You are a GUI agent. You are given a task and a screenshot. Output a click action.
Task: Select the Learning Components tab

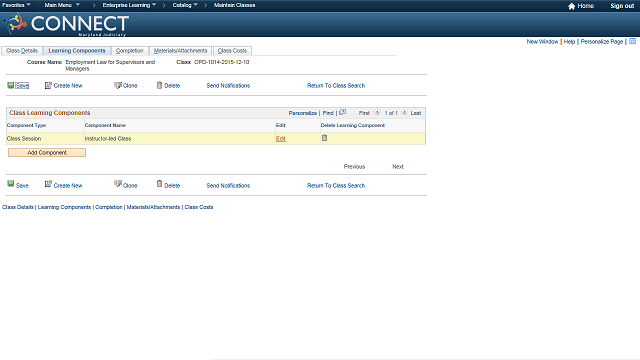[77, 51]
